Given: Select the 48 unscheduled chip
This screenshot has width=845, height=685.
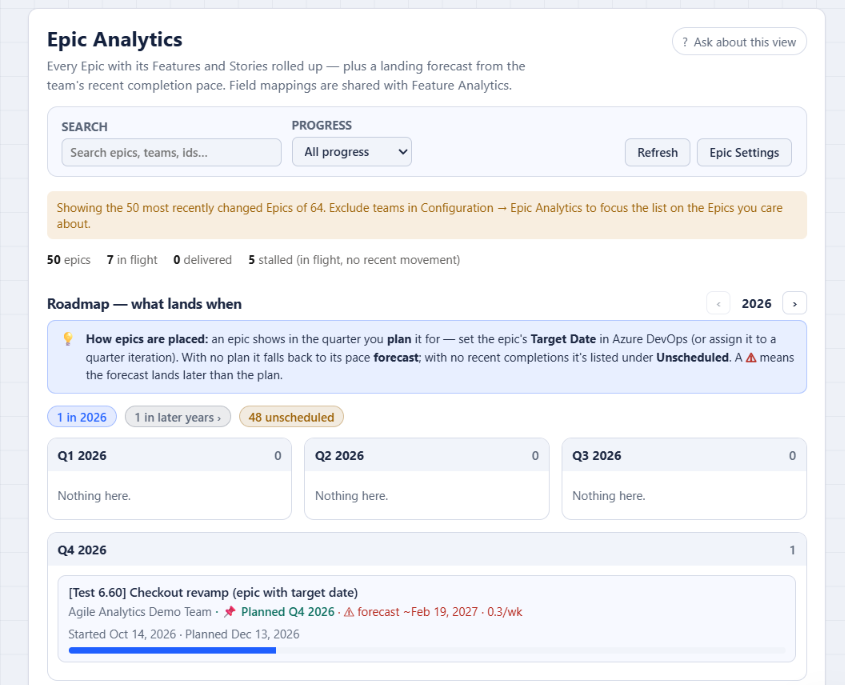Looking at the screenshot, I should (291, 417).
